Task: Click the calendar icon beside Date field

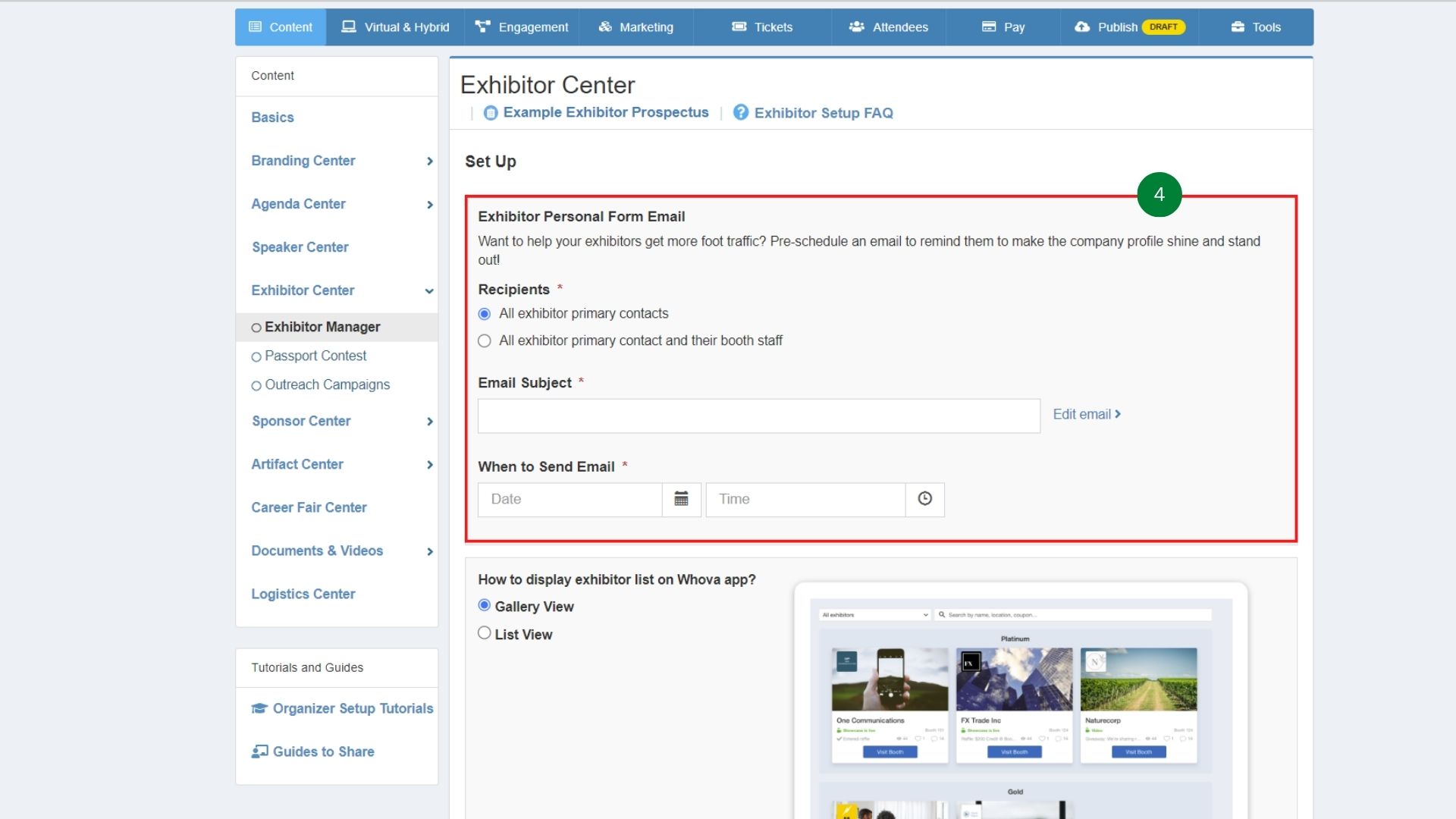Action: point(681,499)
